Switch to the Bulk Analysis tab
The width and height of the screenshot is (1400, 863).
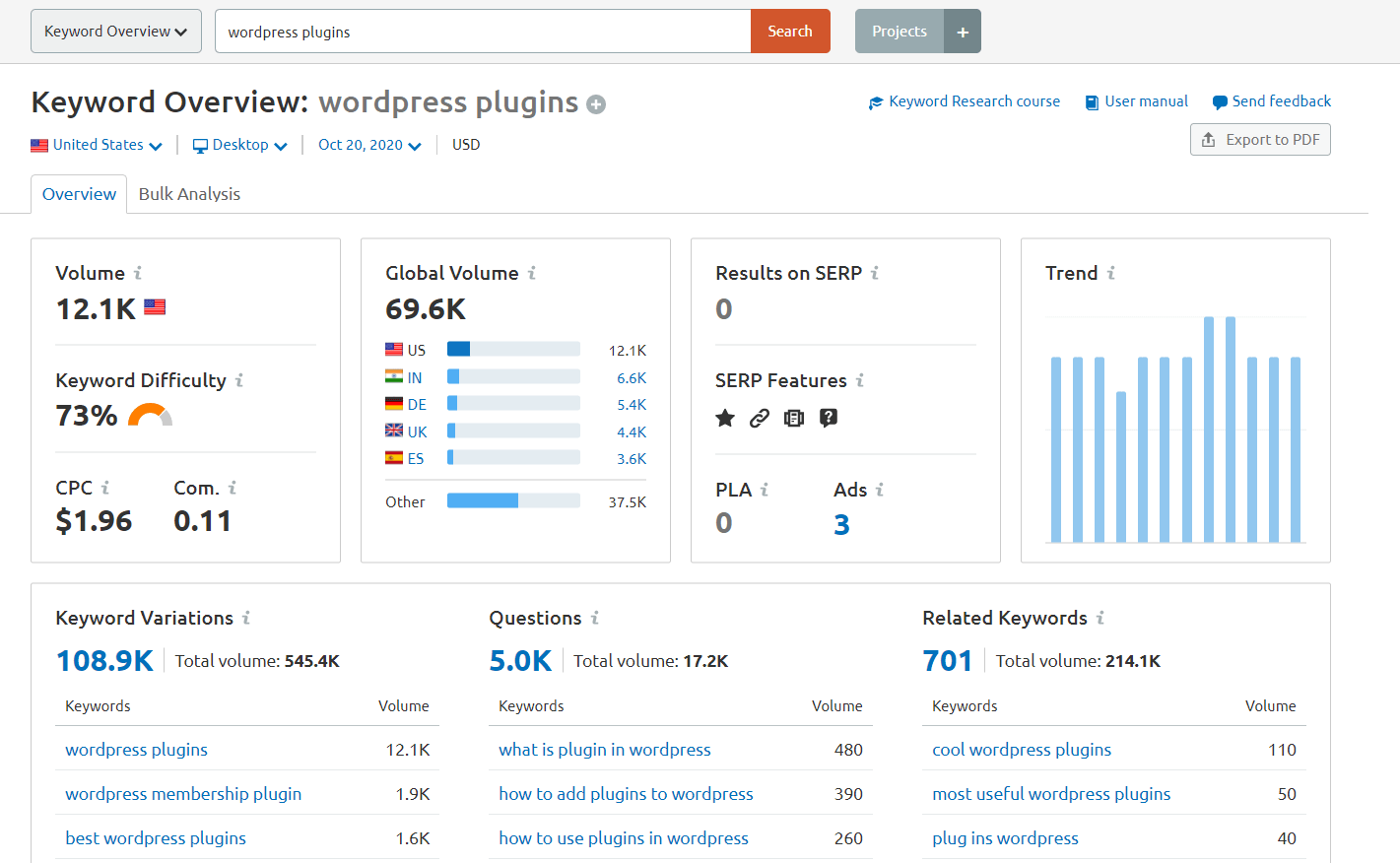coord(189,194)
